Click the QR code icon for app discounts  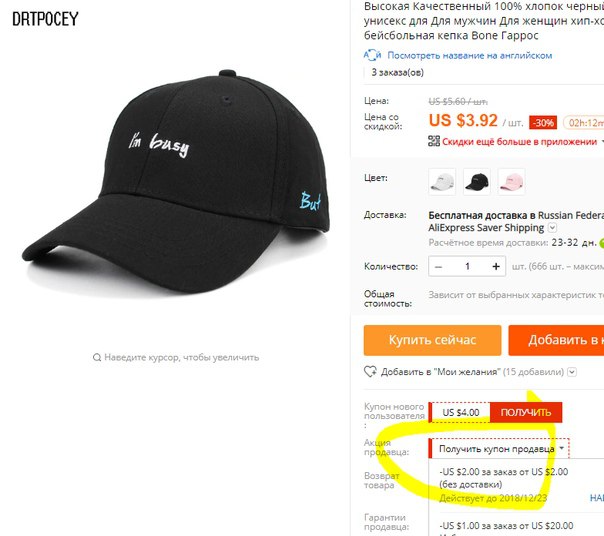click(434, 141)
